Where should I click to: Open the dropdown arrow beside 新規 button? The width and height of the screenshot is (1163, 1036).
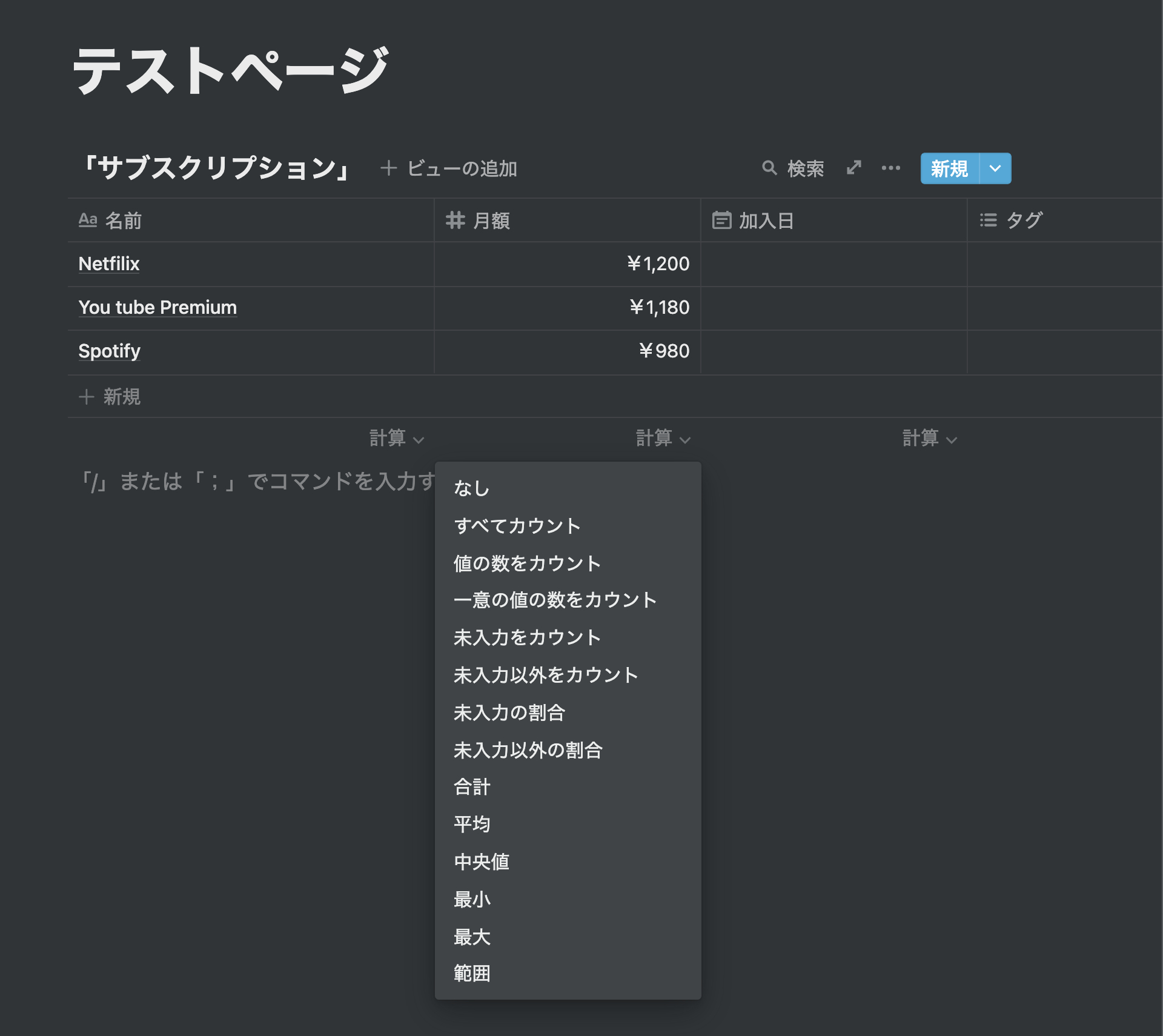994,168
